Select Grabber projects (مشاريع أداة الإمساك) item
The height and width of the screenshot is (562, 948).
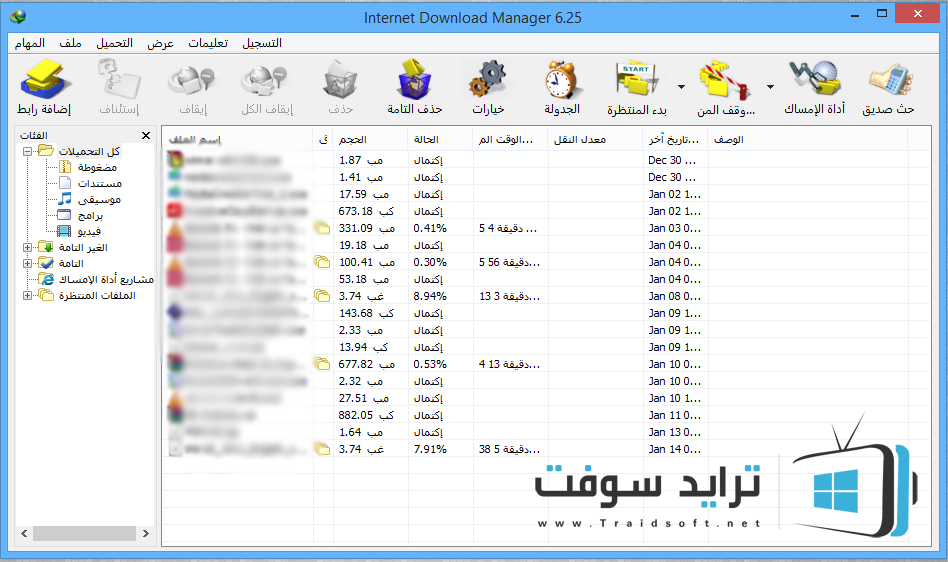point(106,279)
